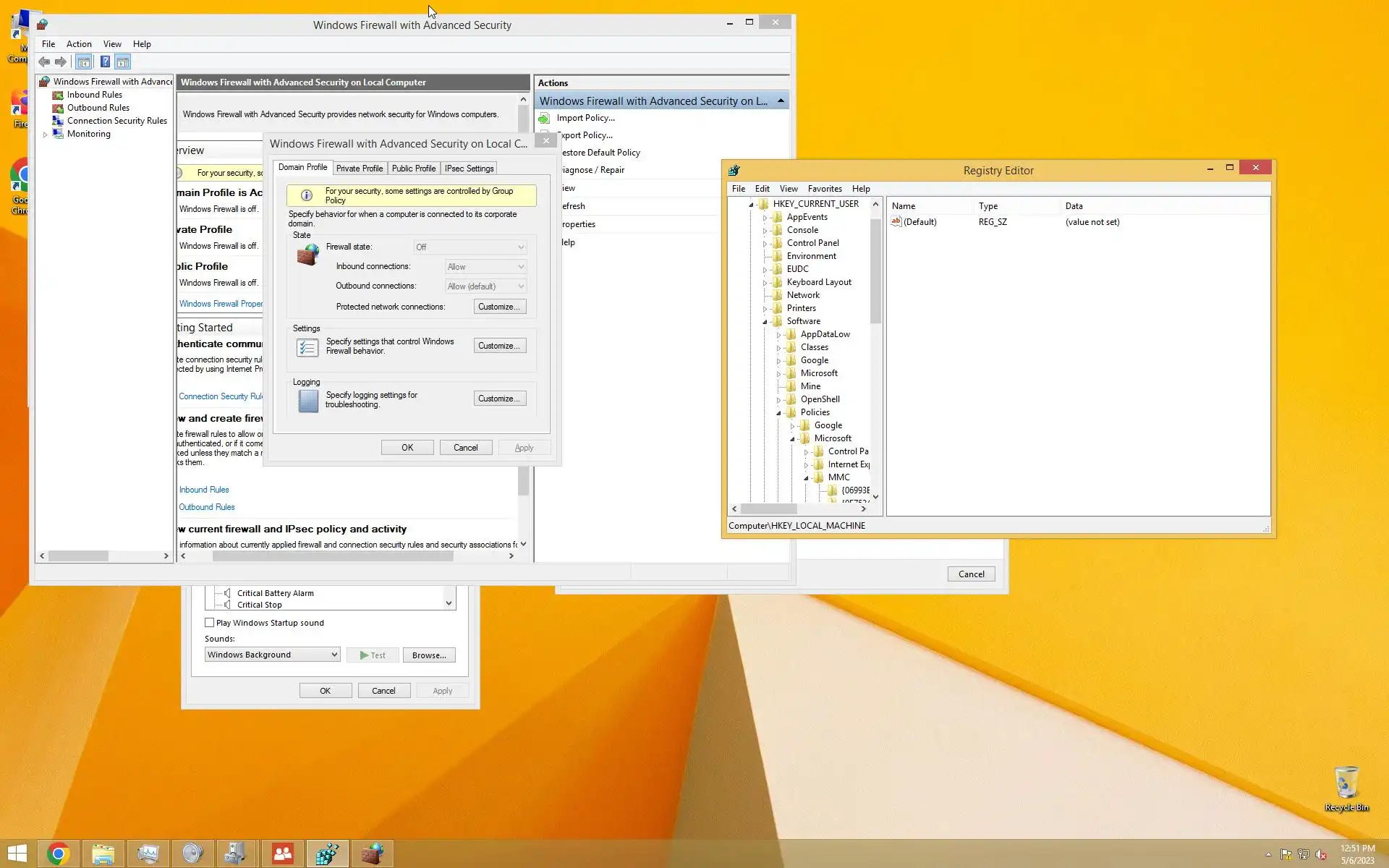Image resolution: width=1389 pixels, height=868 pixels.
Task: Click the Back arrow toolbar icon
Action: point(44,62)
